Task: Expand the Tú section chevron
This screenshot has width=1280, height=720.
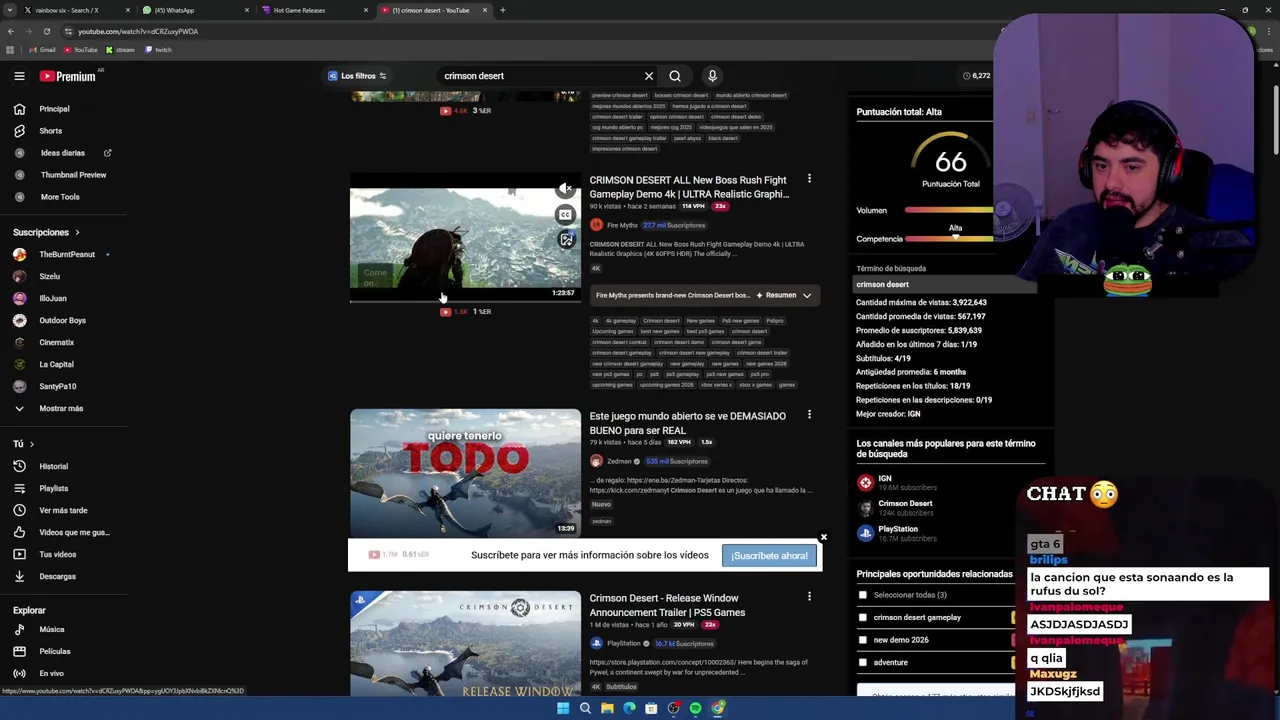Action: pos(31,444)
